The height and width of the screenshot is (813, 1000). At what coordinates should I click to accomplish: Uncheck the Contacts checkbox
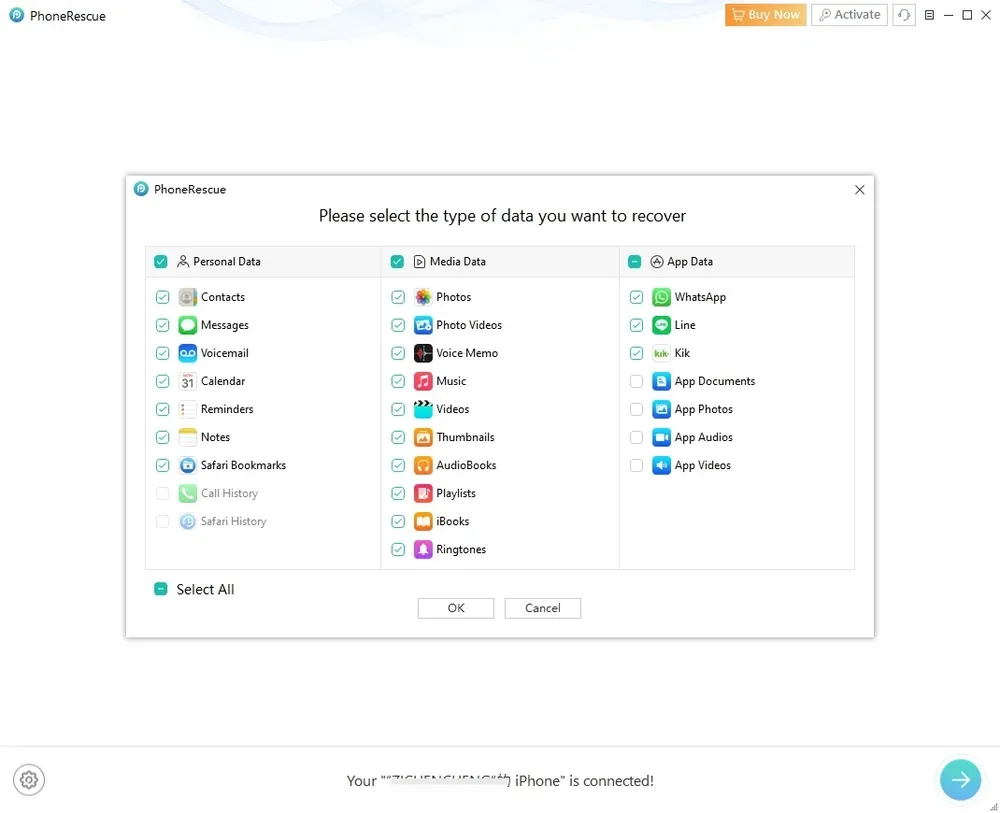click(162, 297)
